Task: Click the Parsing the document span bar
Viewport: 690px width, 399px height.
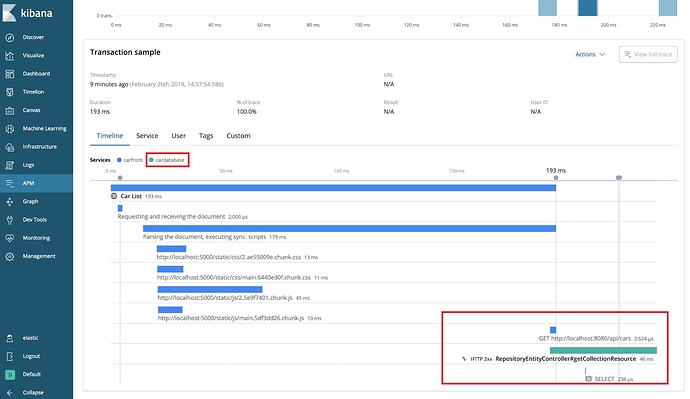Action: coord(349,228)
